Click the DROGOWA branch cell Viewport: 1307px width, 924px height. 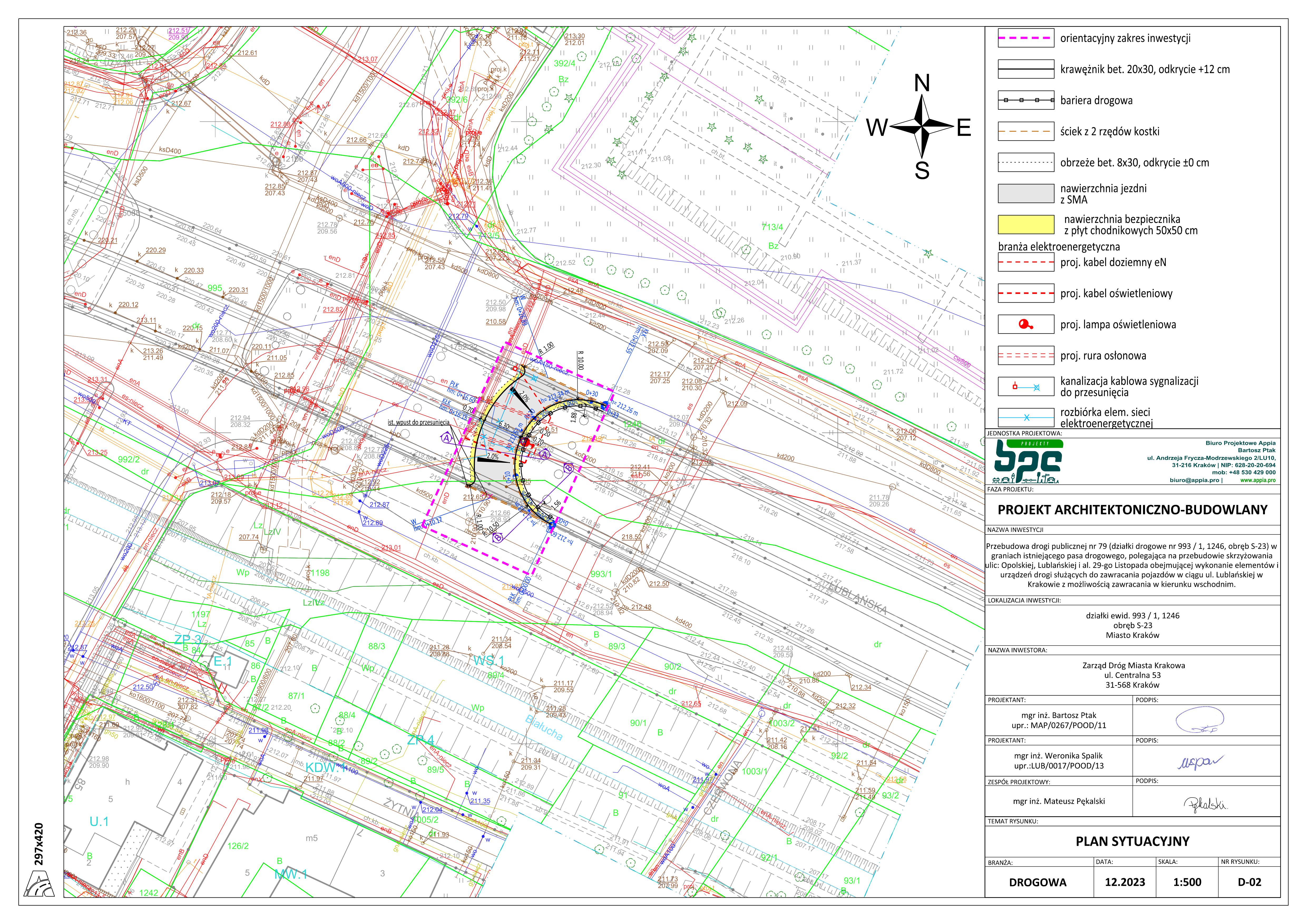(1037, 882)
